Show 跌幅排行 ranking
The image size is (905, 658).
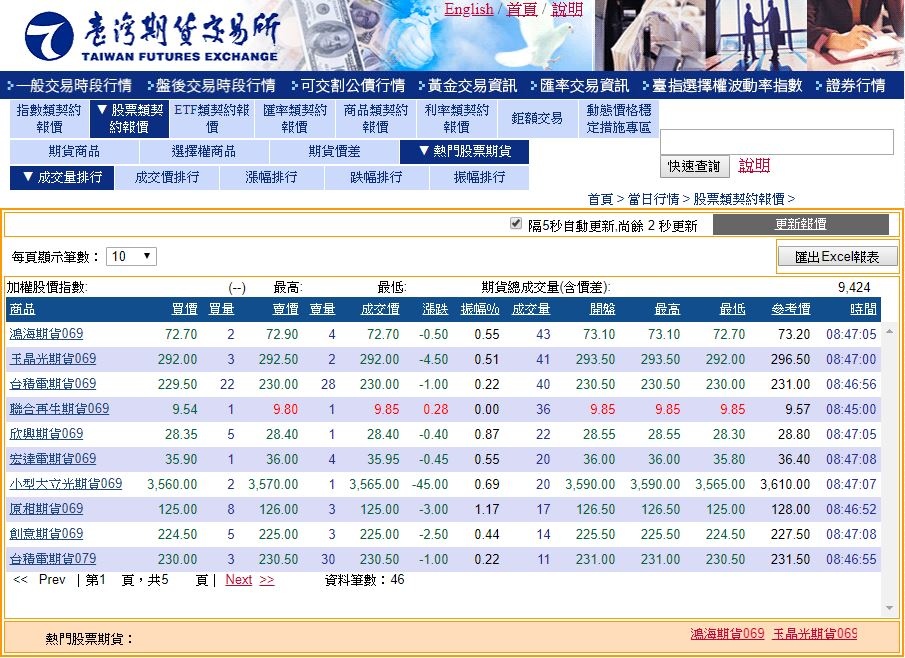click(376, 177)
